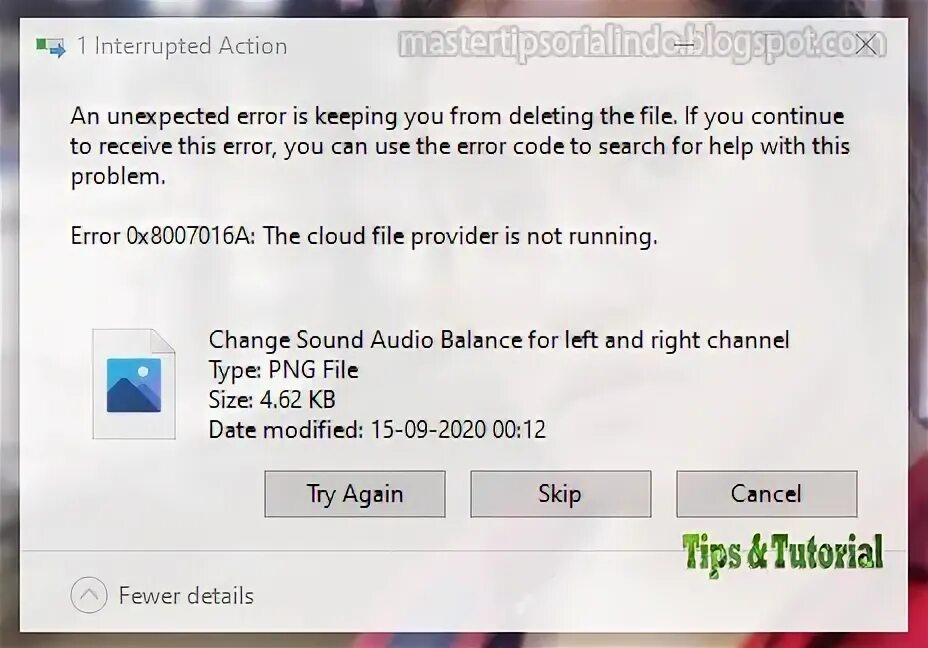
Task: Click the 1 Interrupted Action title text
Action: [182, 46]
